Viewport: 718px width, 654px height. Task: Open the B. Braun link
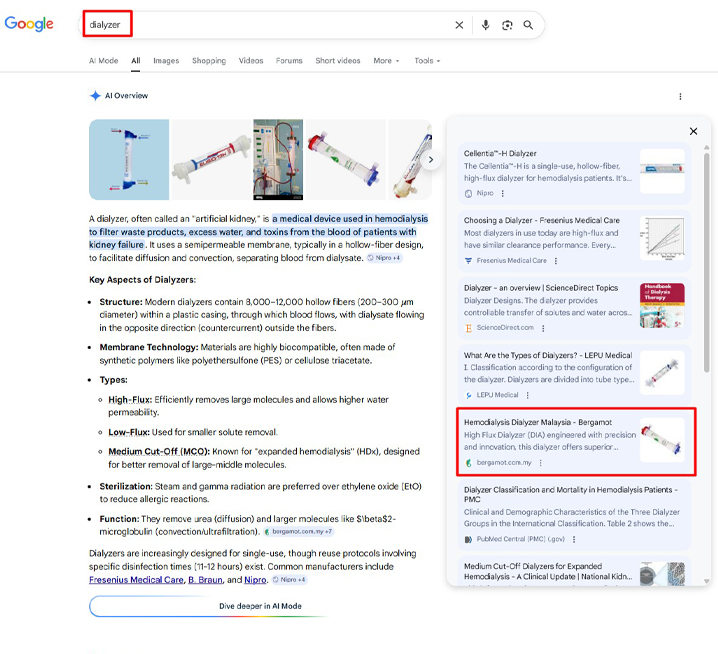(205, 580)
